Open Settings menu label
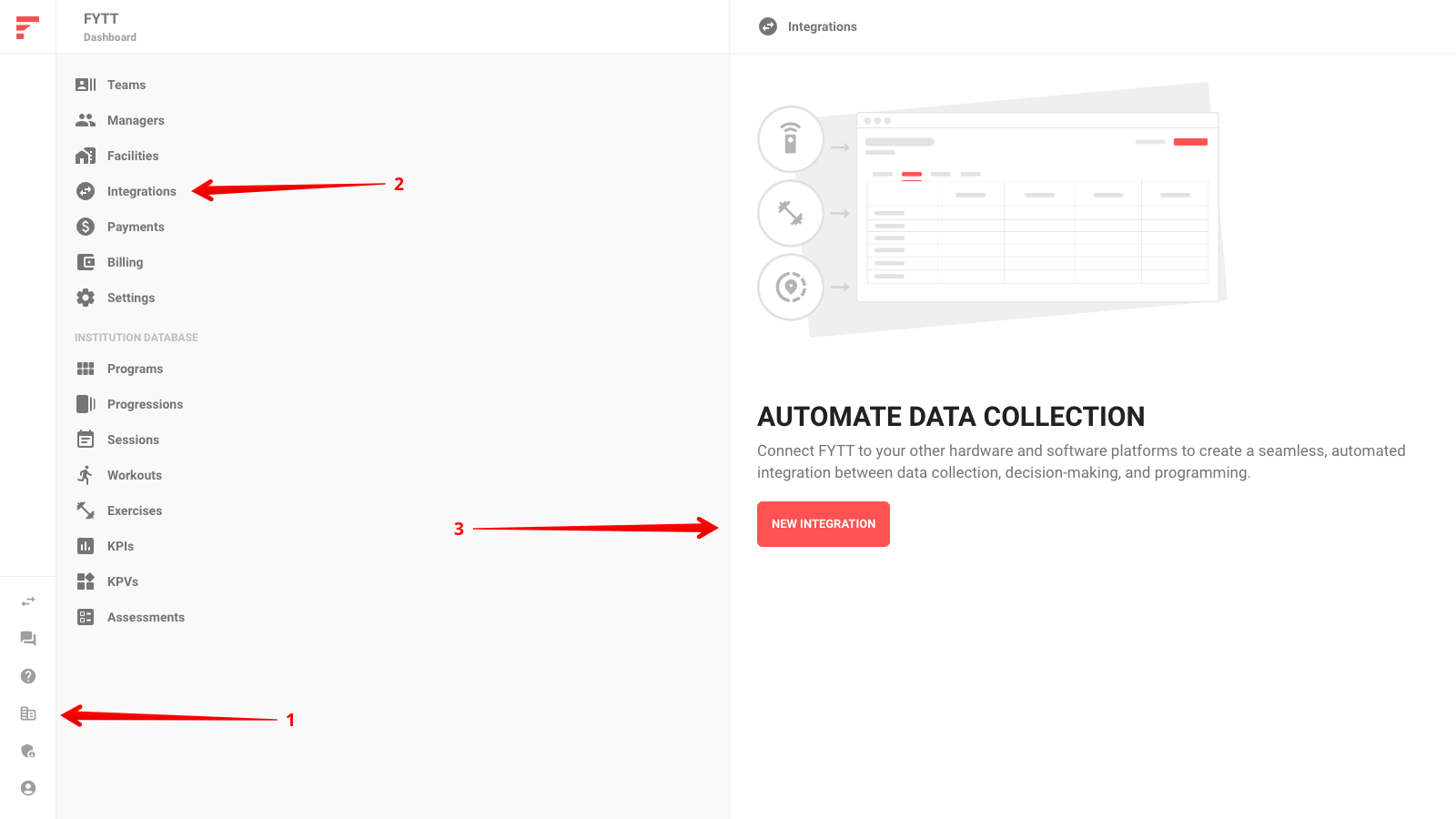The width and height of the screenshot is (1456, 819). 131,298
